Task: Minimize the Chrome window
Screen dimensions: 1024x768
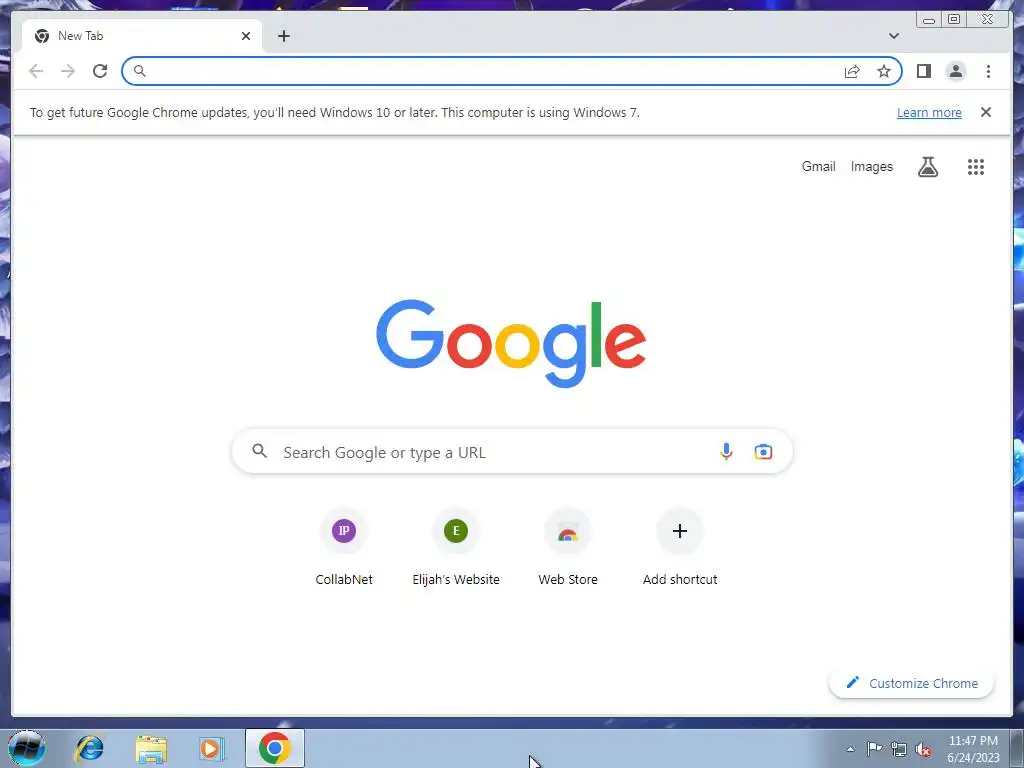Action: coord(929,20)
